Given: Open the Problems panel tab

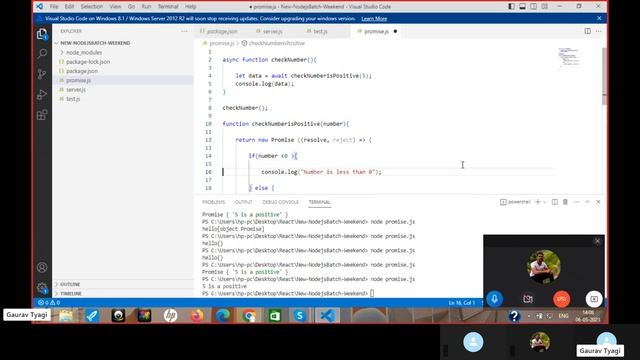Looking at the screenshot, I should [213, 202].
